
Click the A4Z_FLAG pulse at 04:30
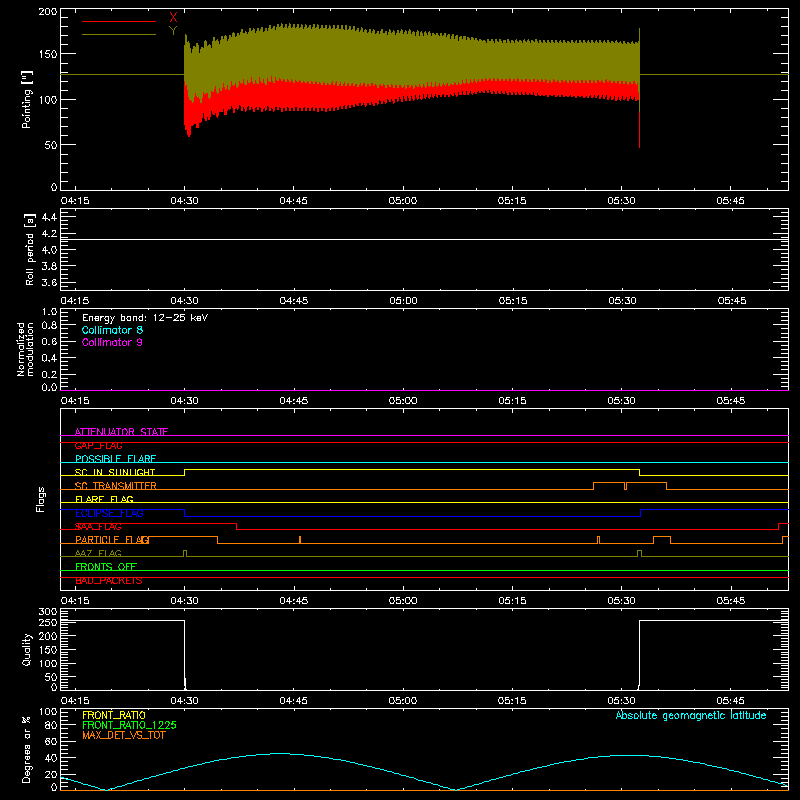coord(185,553)
